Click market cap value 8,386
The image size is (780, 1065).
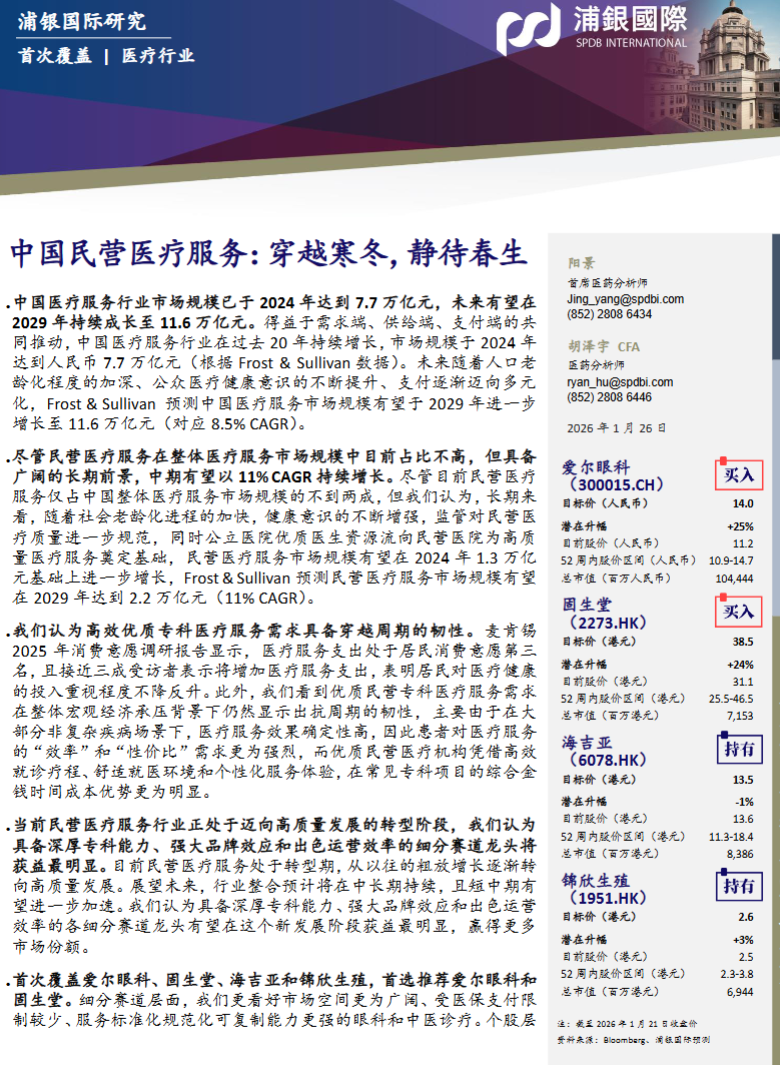[740, 853]
